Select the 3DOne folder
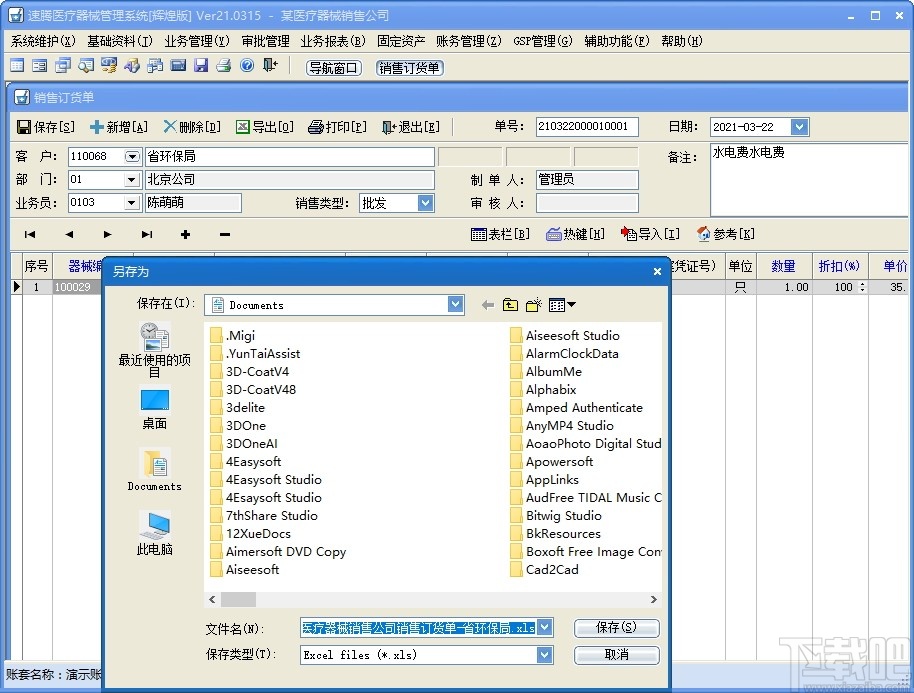 tap(247, 425)
